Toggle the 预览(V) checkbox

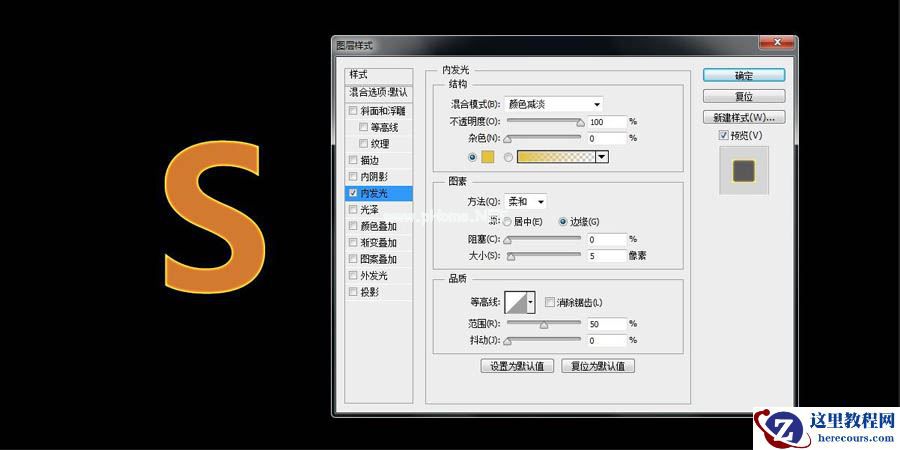[x=723, y=135]
